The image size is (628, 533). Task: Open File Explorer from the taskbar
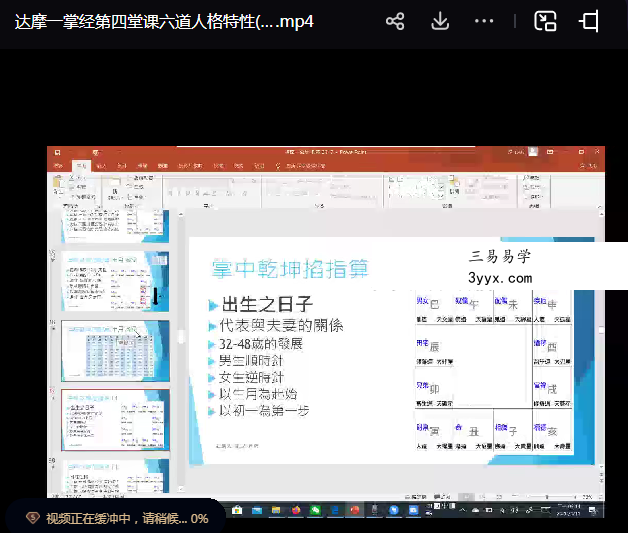click(x=276, y=510)
